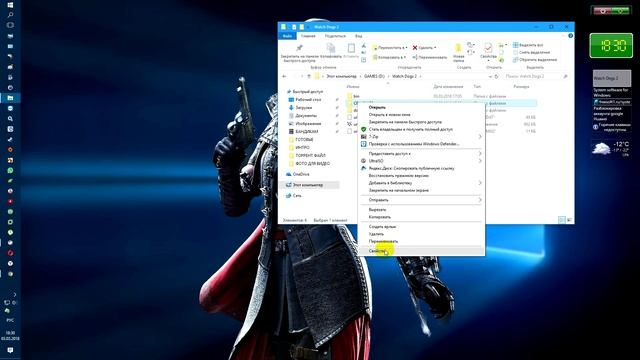This screenshot has height=360, width=640.
Task: Click the Invert selection ribbon icon
Action: coord(516,60)
